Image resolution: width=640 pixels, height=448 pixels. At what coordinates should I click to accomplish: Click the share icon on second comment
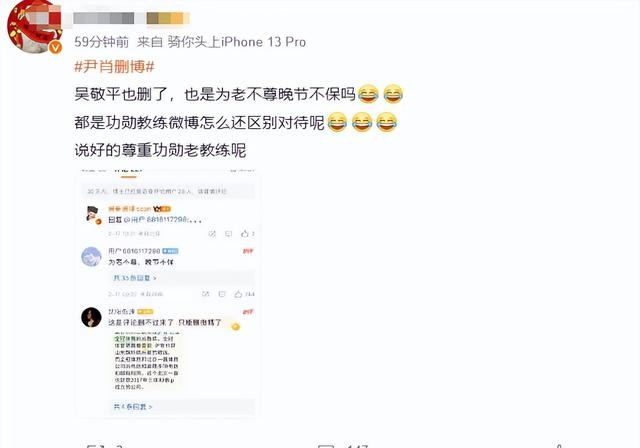tap(206, 294)
